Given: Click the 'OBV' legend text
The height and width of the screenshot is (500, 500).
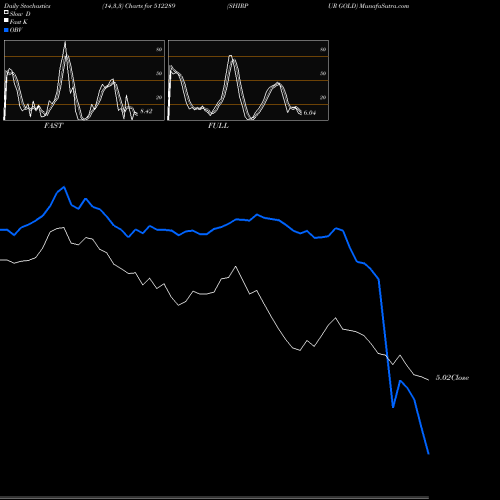Looking at the screenshot, I should click(16, 30).
